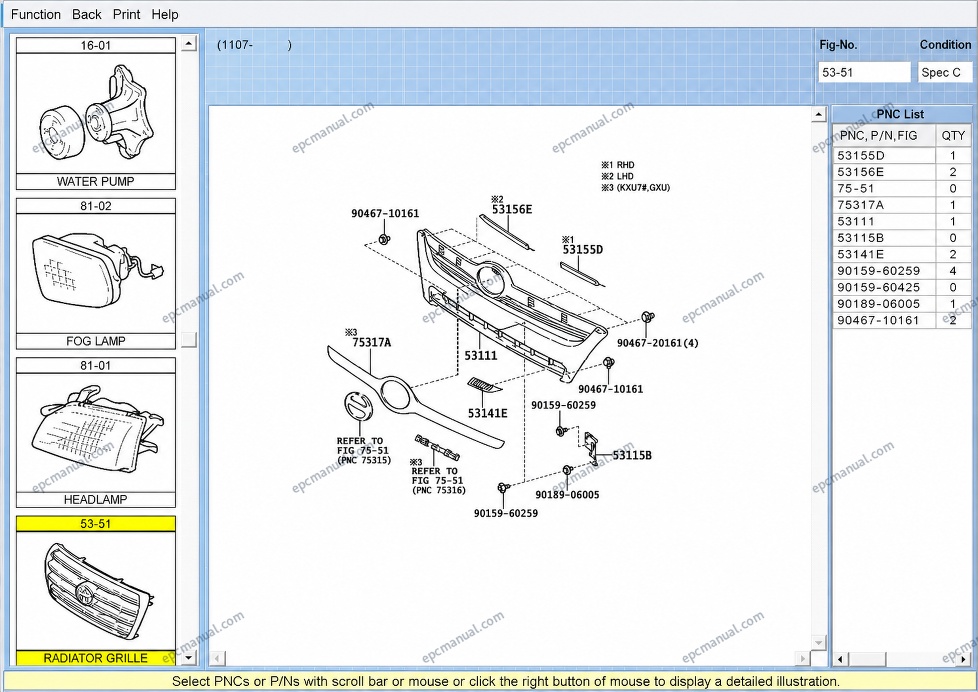Screen dimensions: 978x692
Task: Open the Print menu
Action: pyautogui.click(x=127, y=14)
